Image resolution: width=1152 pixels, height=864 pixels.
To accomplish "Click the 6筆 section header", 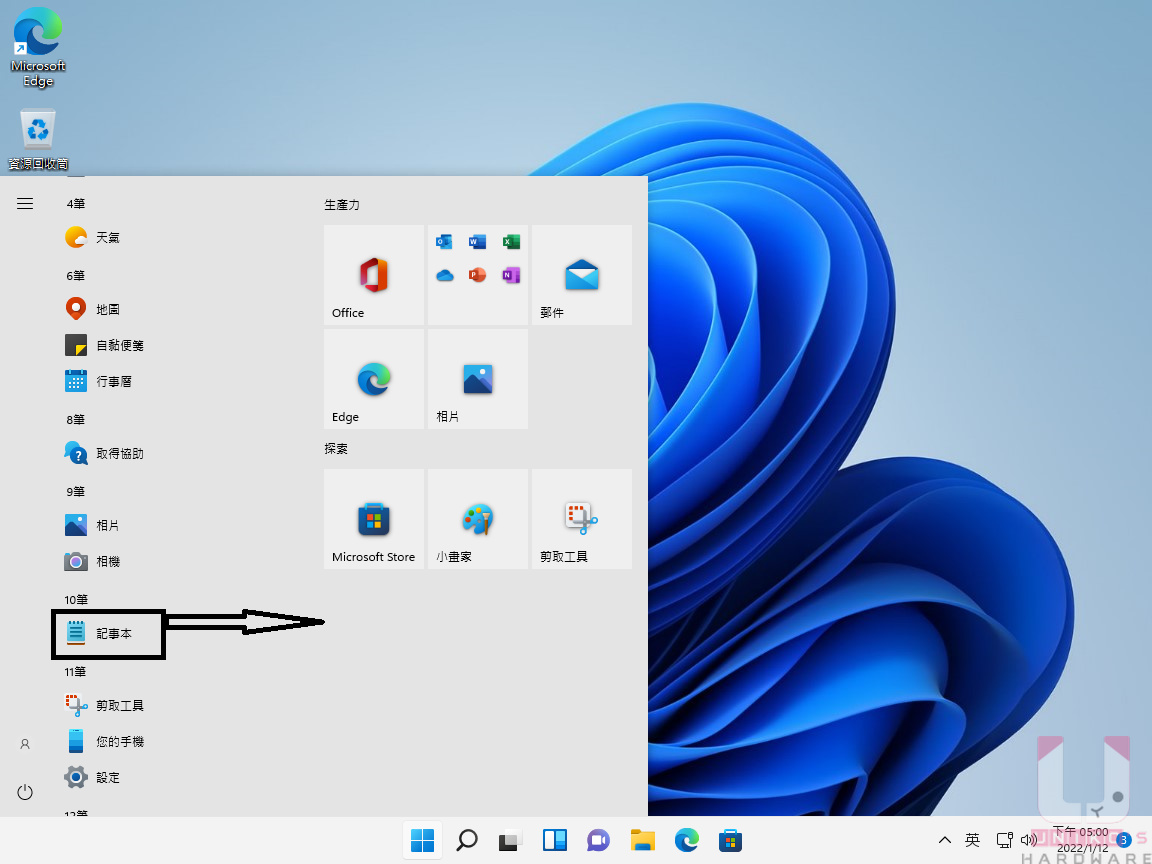I will coord(76,276).
